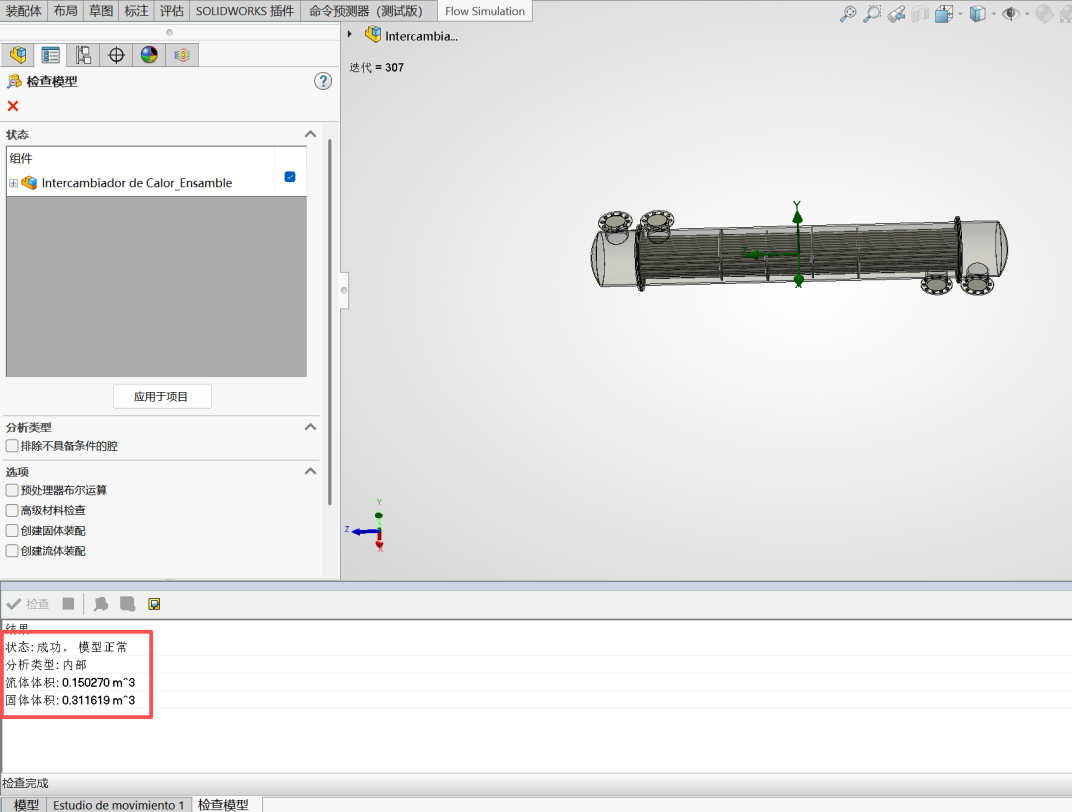Click the 迭代 = 307 text in viewport

click(377, 67)
